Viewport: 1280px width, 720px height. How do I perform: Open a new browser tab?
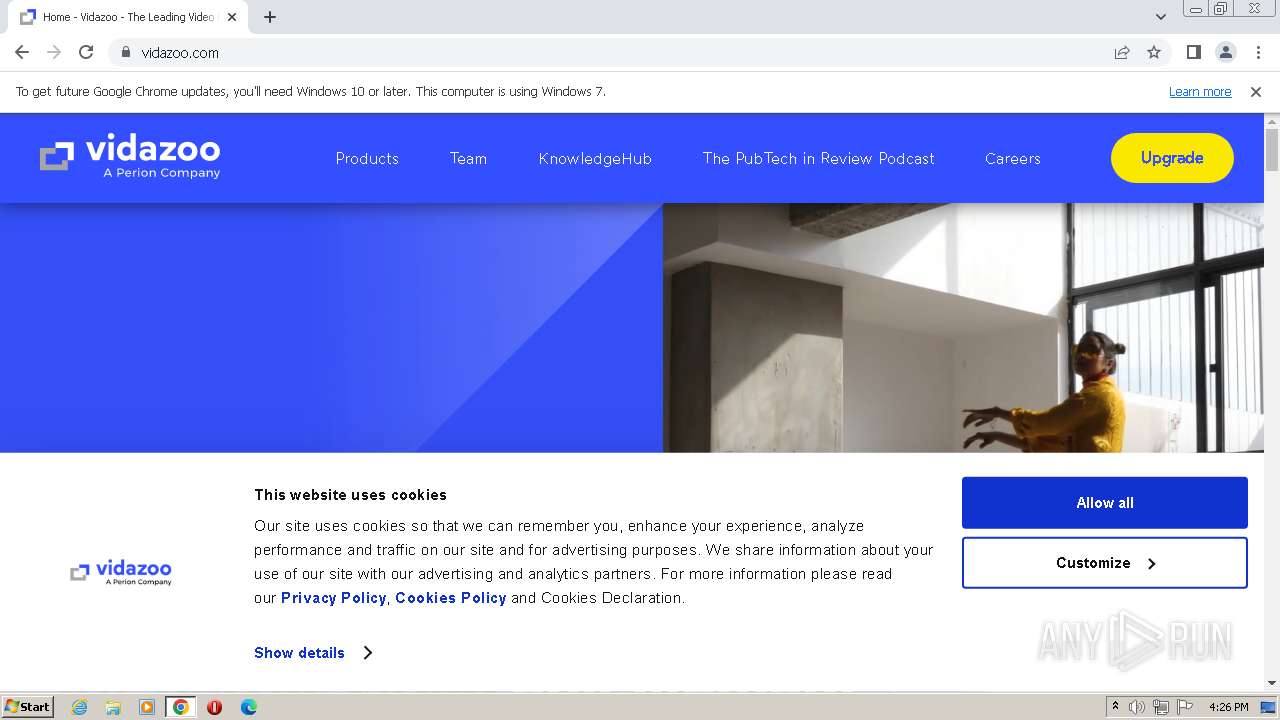270,17
